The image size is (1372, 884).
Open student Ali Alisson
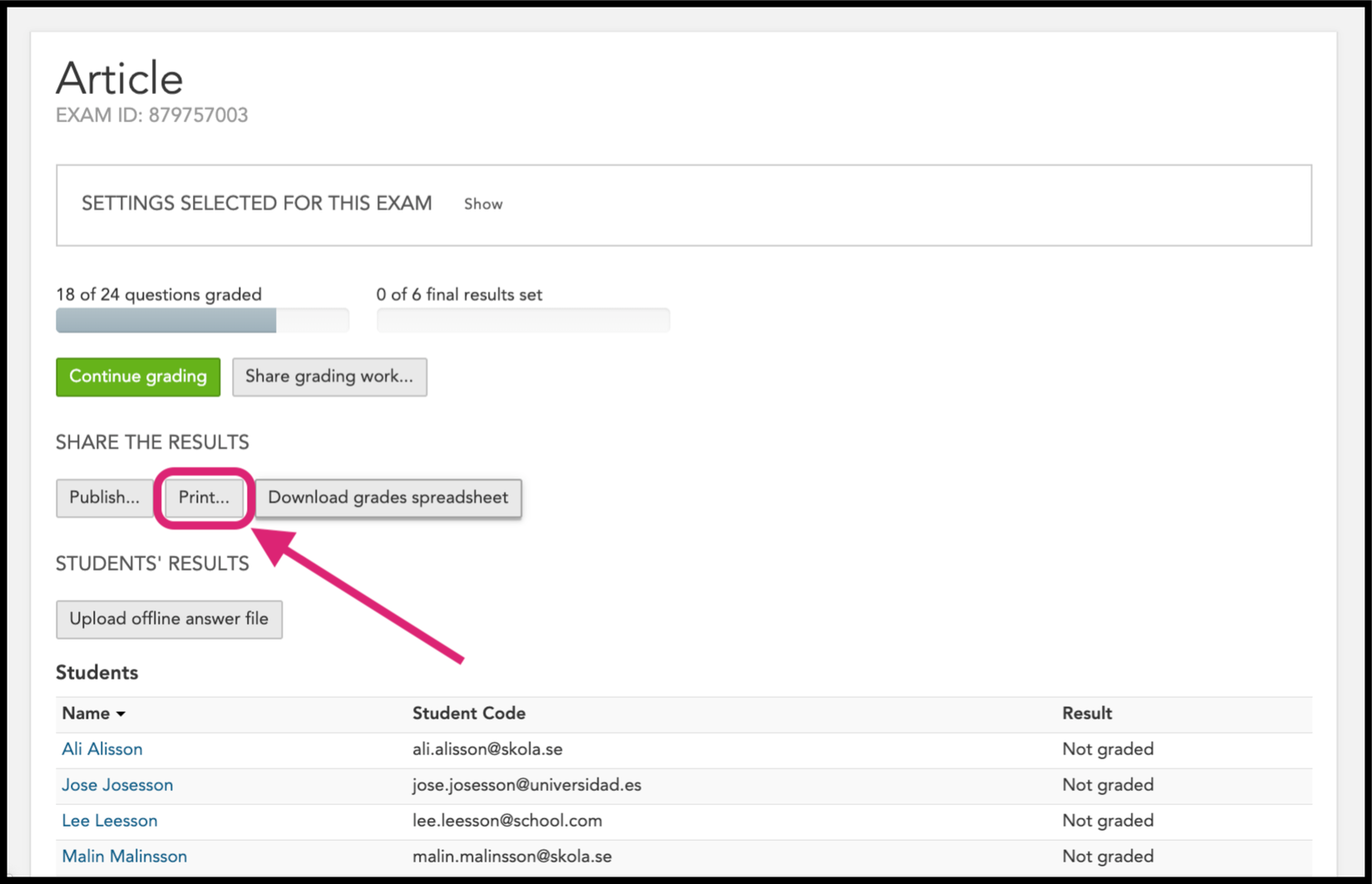click(102, 749)
